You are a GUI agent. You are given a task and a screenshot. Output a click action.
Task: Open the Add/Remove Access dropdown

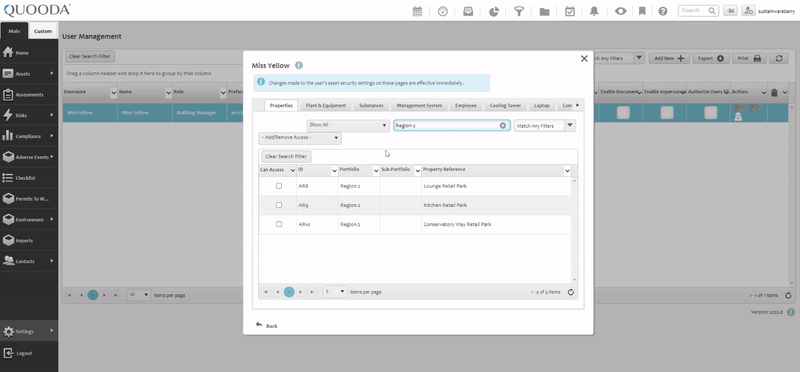click(300, 138)
